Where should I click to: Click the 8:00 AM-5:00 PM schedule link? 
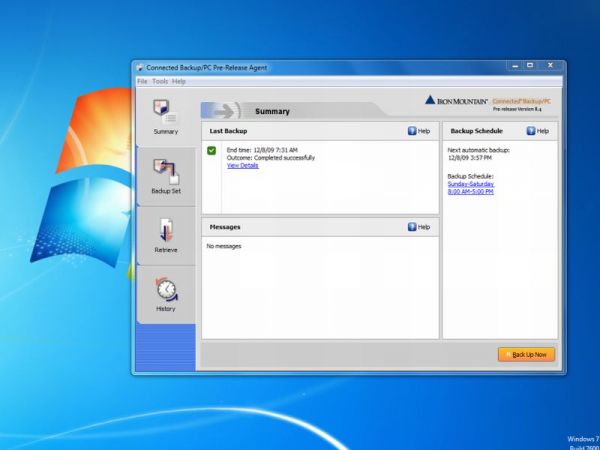pos(470,191)
